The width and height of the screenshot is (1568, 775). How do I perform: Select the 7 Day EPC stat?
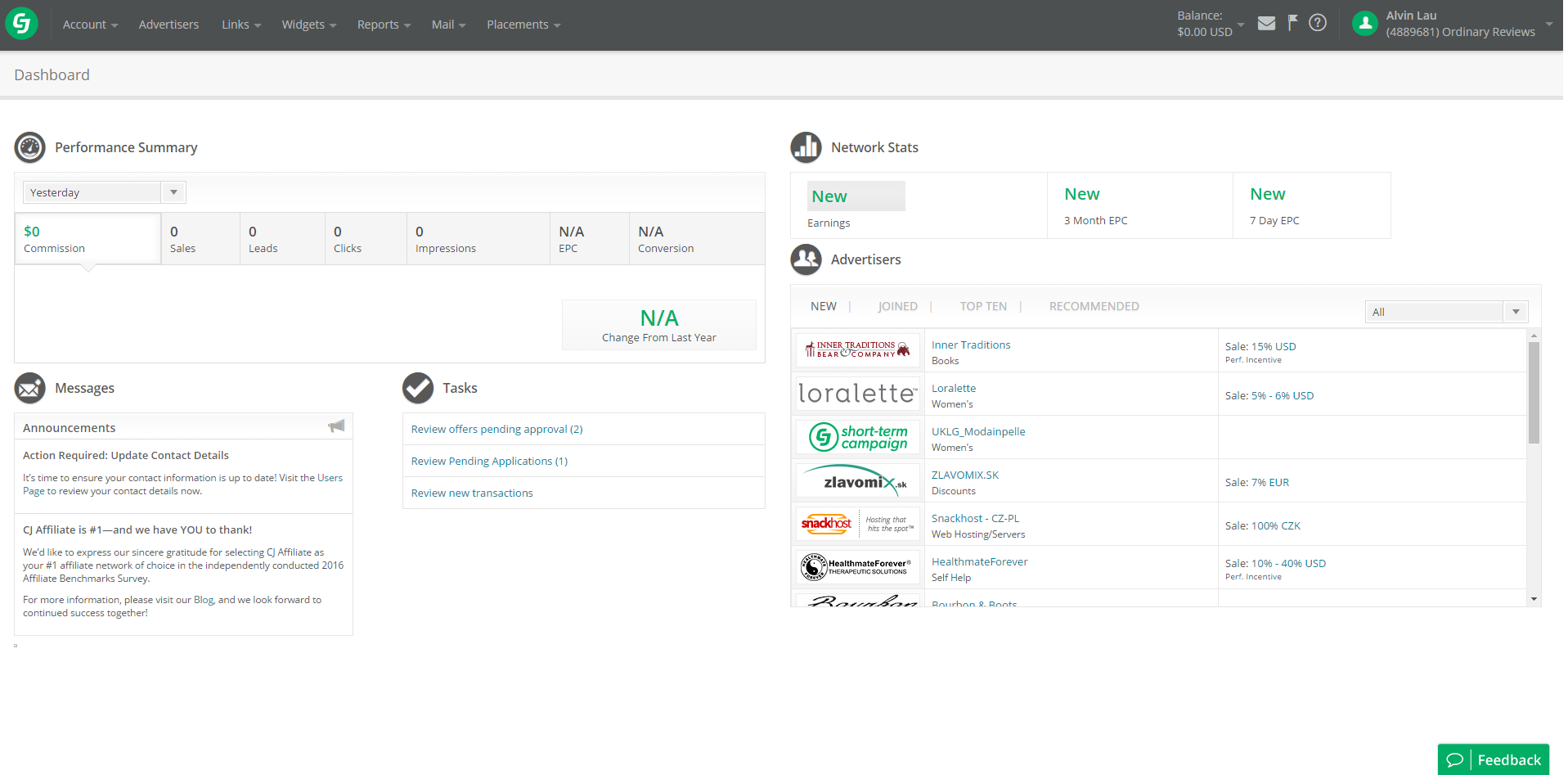1312,205
